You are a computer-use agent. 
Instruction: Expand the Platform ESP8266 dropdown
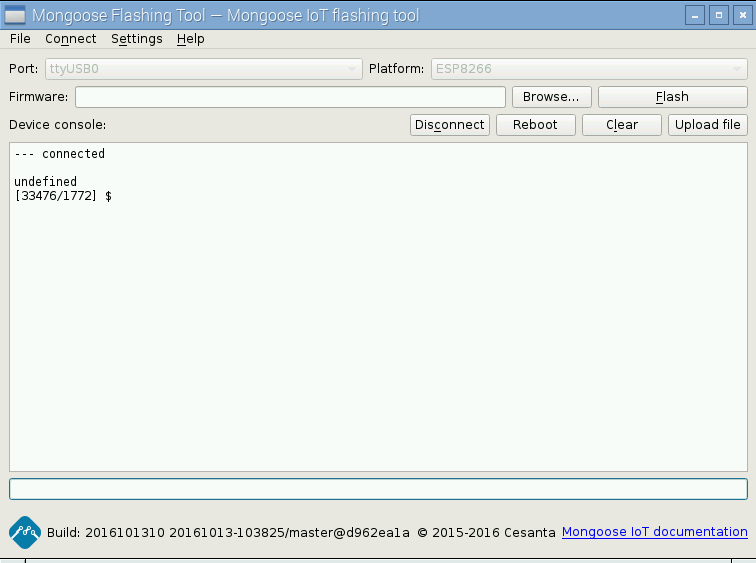[589, 69]
